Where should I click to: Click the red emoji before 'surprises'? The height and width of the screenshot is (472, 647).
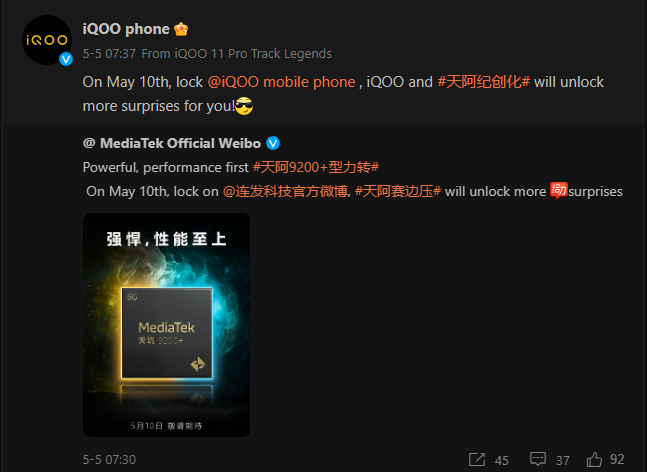point(559,191)
